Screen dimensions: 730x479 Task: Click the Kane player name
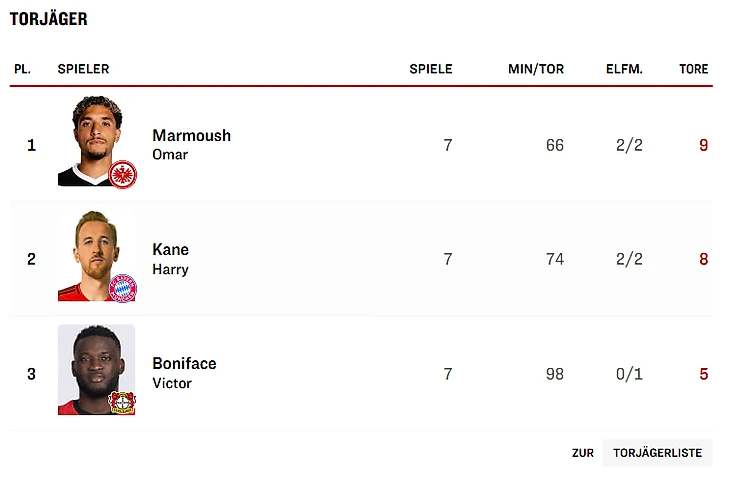point(170,249)
